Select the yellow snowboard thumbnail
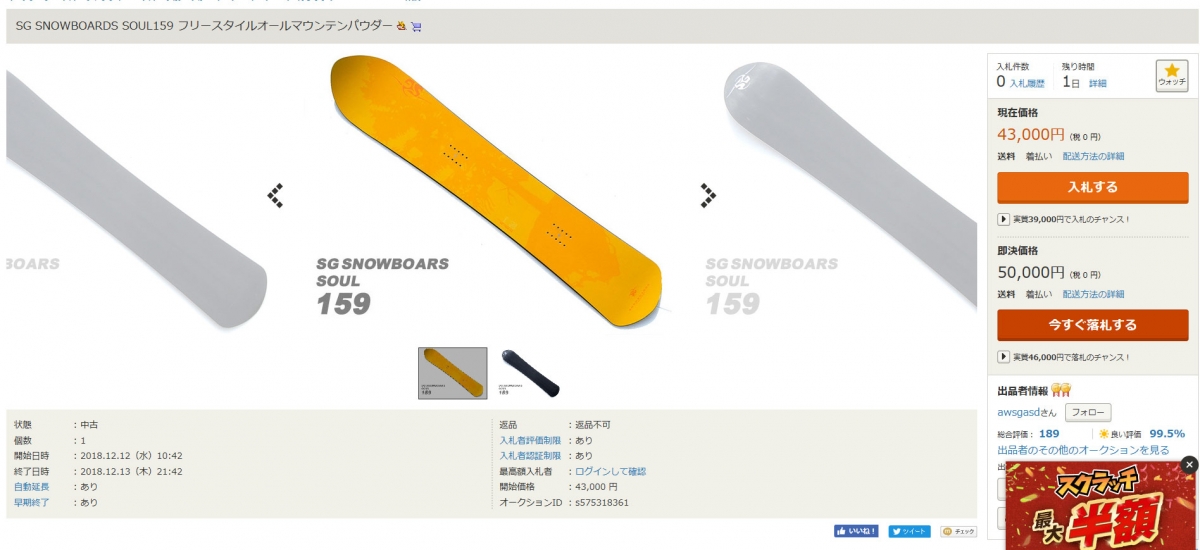The width and height of the screenshot is (1200, 550). (453, 373)
